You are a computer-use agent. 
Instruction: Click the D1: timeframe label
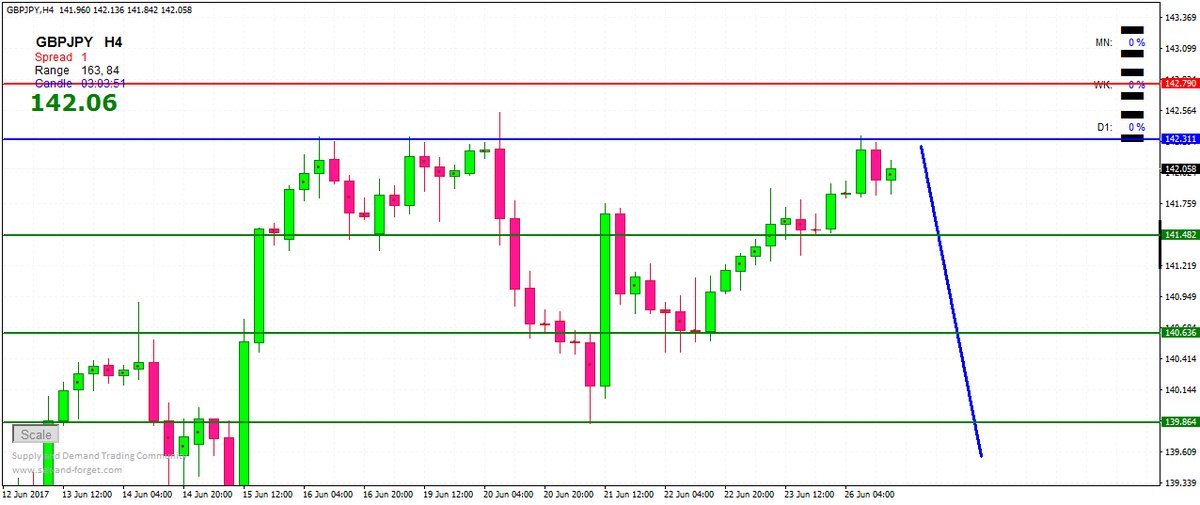point(1104,127)
